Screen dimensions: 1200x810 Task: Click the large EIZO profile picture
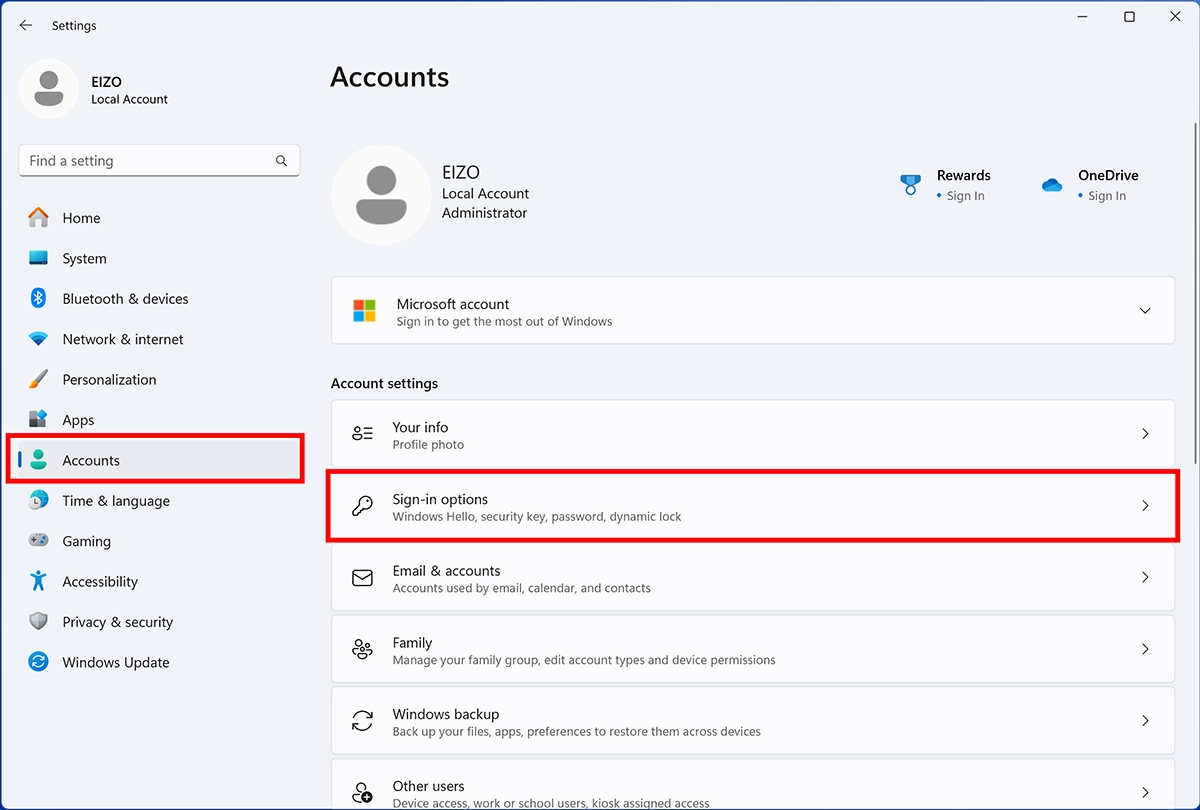381,195
